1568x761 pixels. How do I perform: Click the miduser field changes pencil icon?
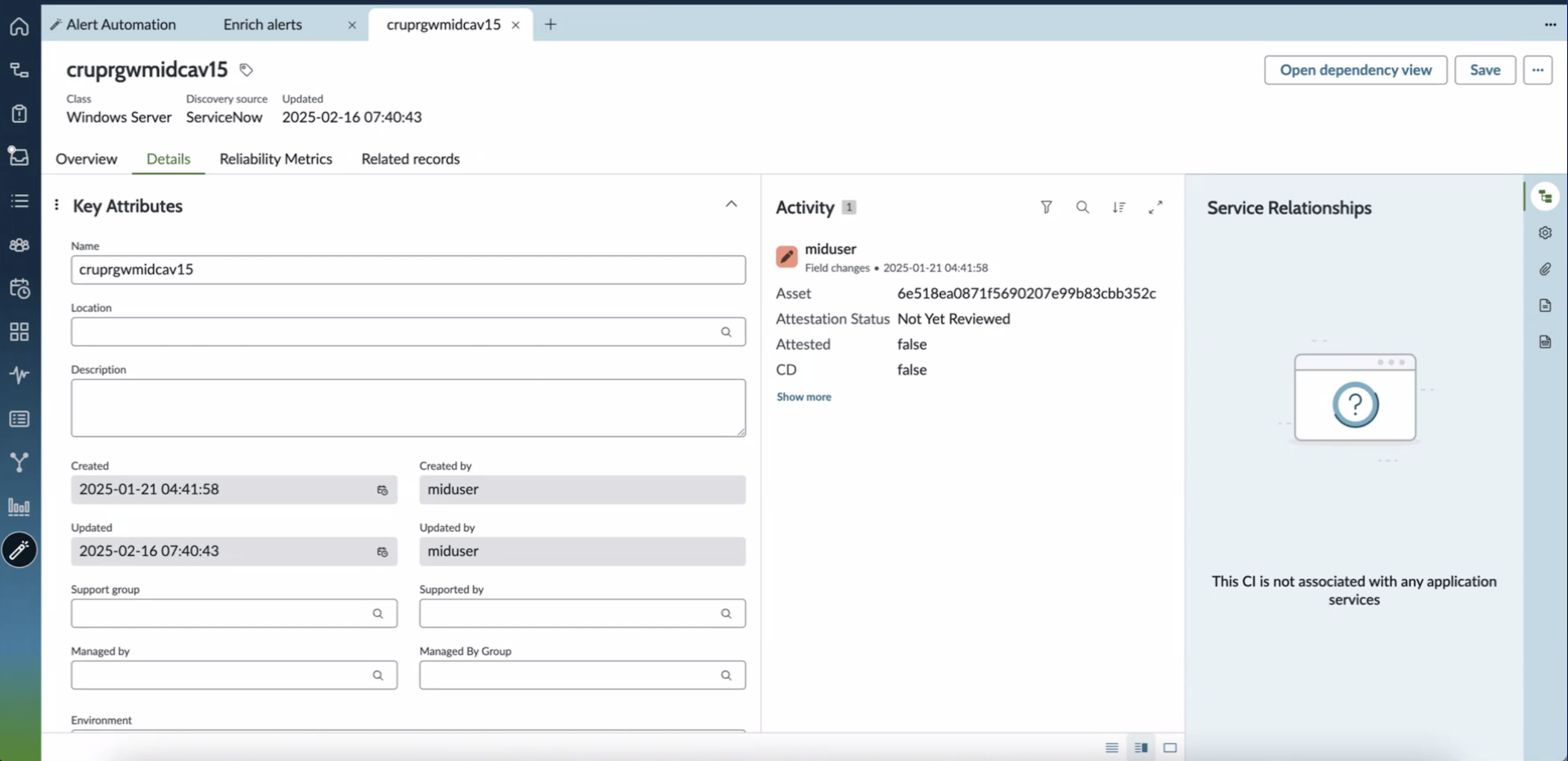pyautogui.click(x=786, y=257)
